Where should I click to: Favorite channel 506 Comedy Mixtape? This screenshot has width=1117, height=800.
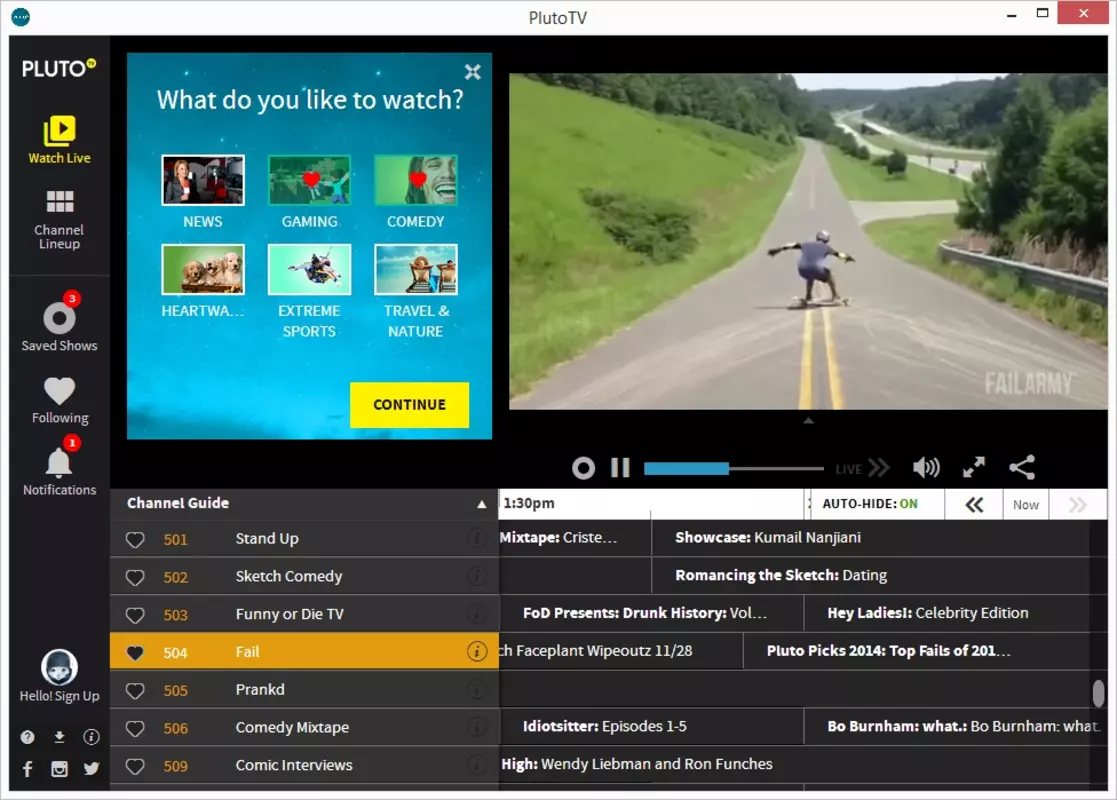tap(135, 728)
